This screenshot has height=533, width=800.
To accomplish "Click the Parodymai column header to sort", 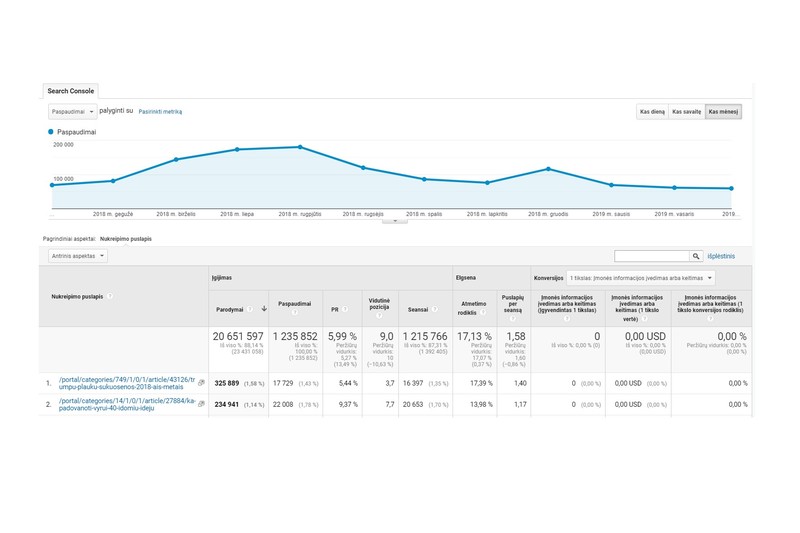I will click(x=229, y=310).
